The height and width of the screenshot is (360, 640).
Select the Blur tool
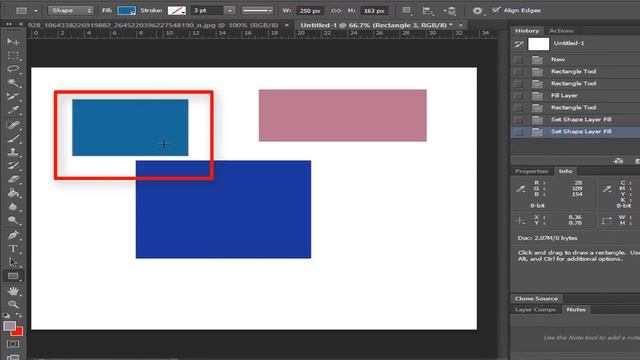pyautogui.click(x=13, y=207)
